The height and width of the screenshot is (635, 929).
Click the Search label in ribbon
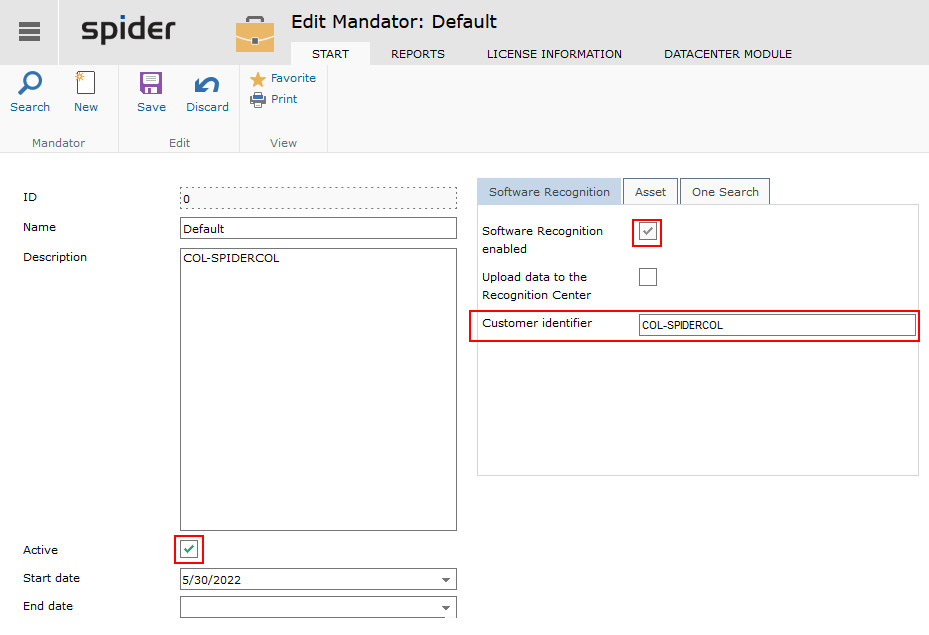(30, 107)
